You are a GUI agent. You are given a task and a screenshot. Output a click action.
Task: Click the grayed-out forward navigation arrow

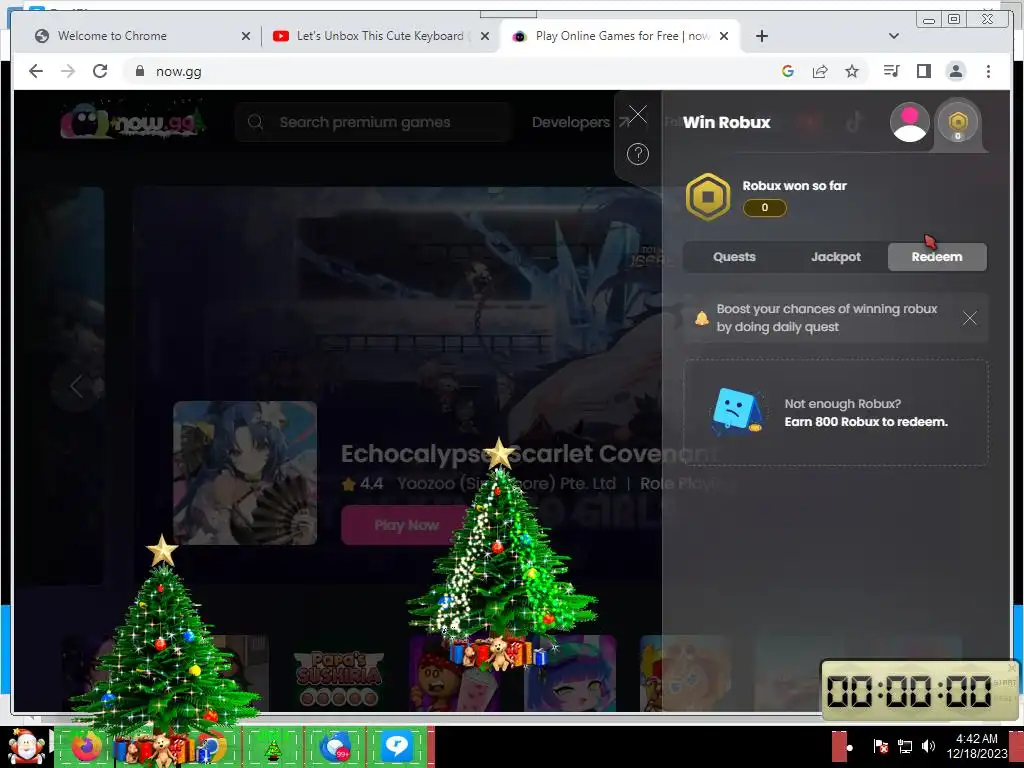[x=68, y=71]
